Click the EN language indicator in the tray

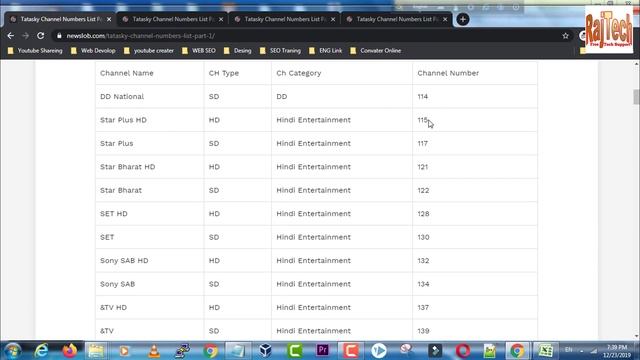[568, 350]
